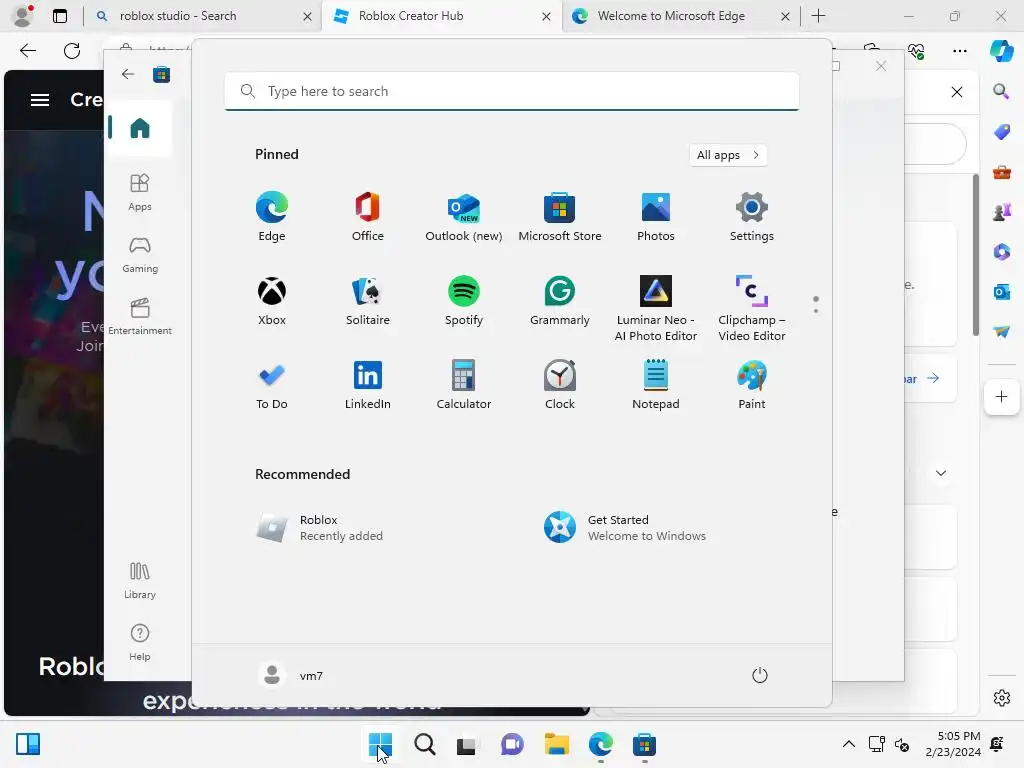The image size is (1024, 768).
Task: Open Edge Copilot sidebar button
Action: 1002,50
